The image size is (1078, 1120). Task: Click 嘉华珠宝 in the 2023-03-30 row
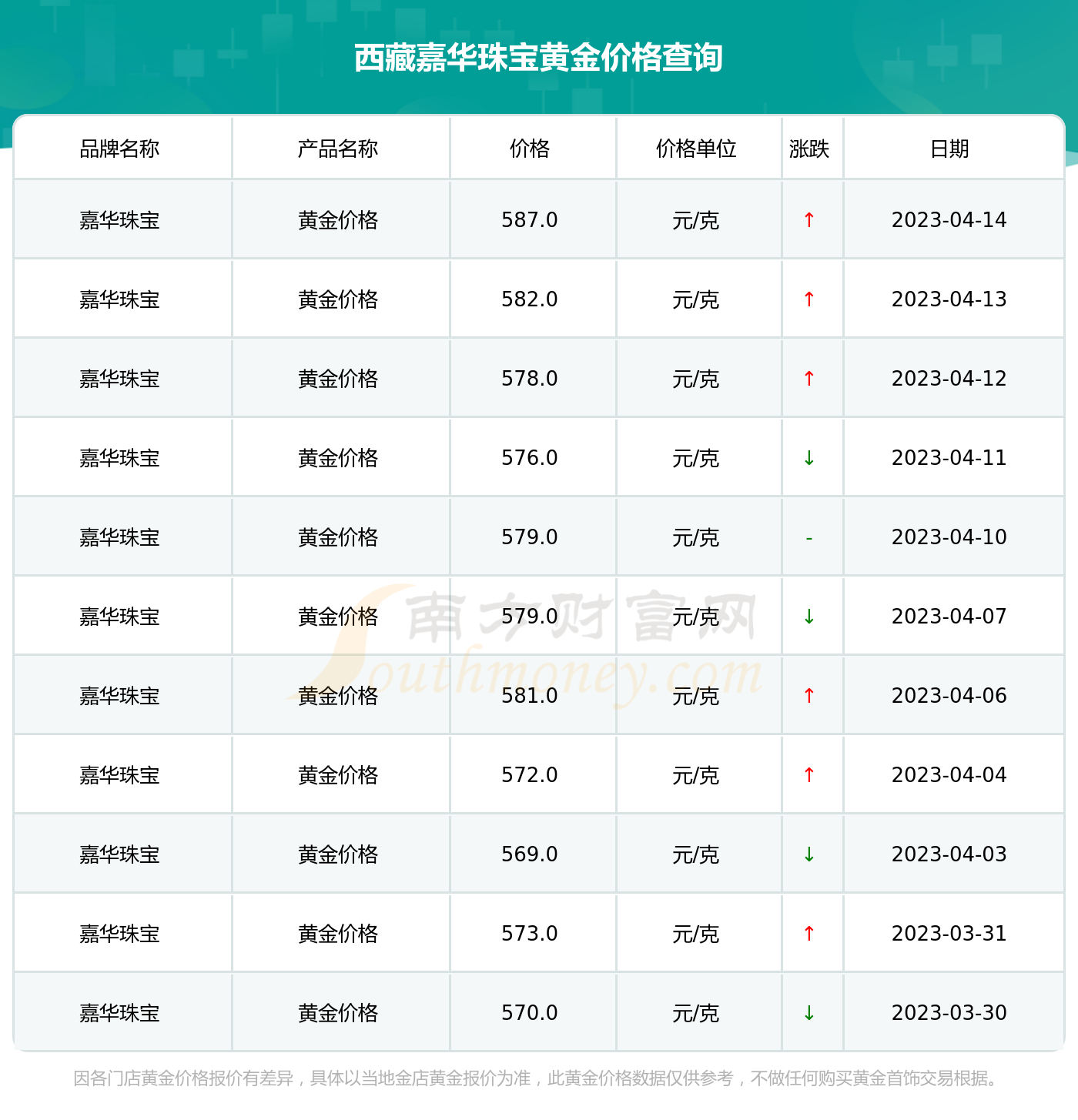[x=119, y=1013]
